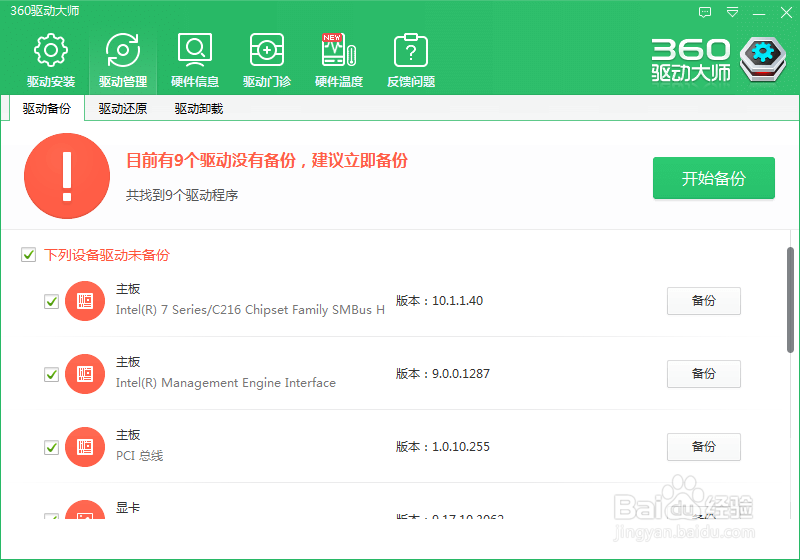This screenshot has width=800, height=560.
Task: Toggle the 下列设备驱动未备份 select-all checkbox
Action: tap(29, 254)
